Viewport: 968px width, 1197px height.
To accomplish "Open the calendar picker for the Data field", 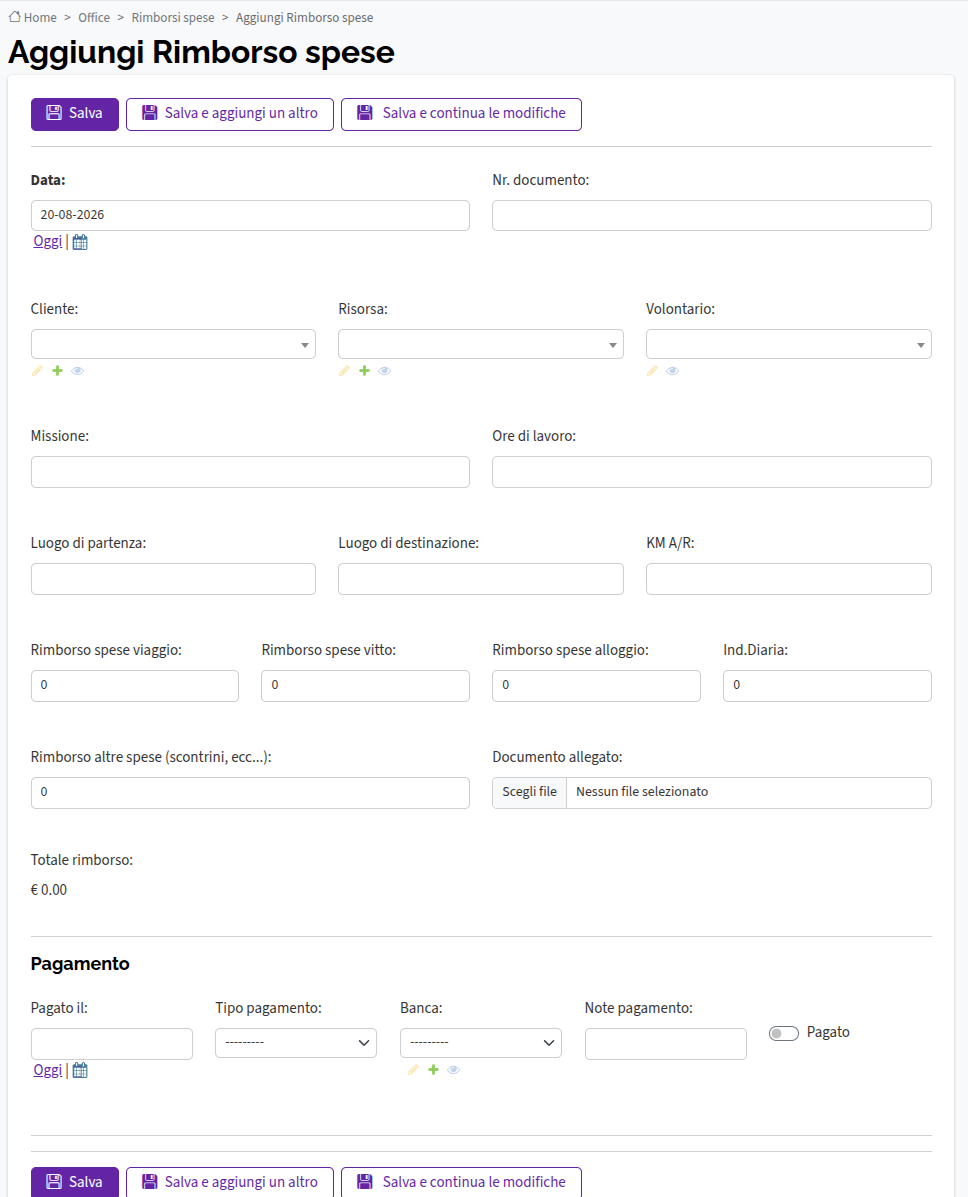I will [80, 242].
